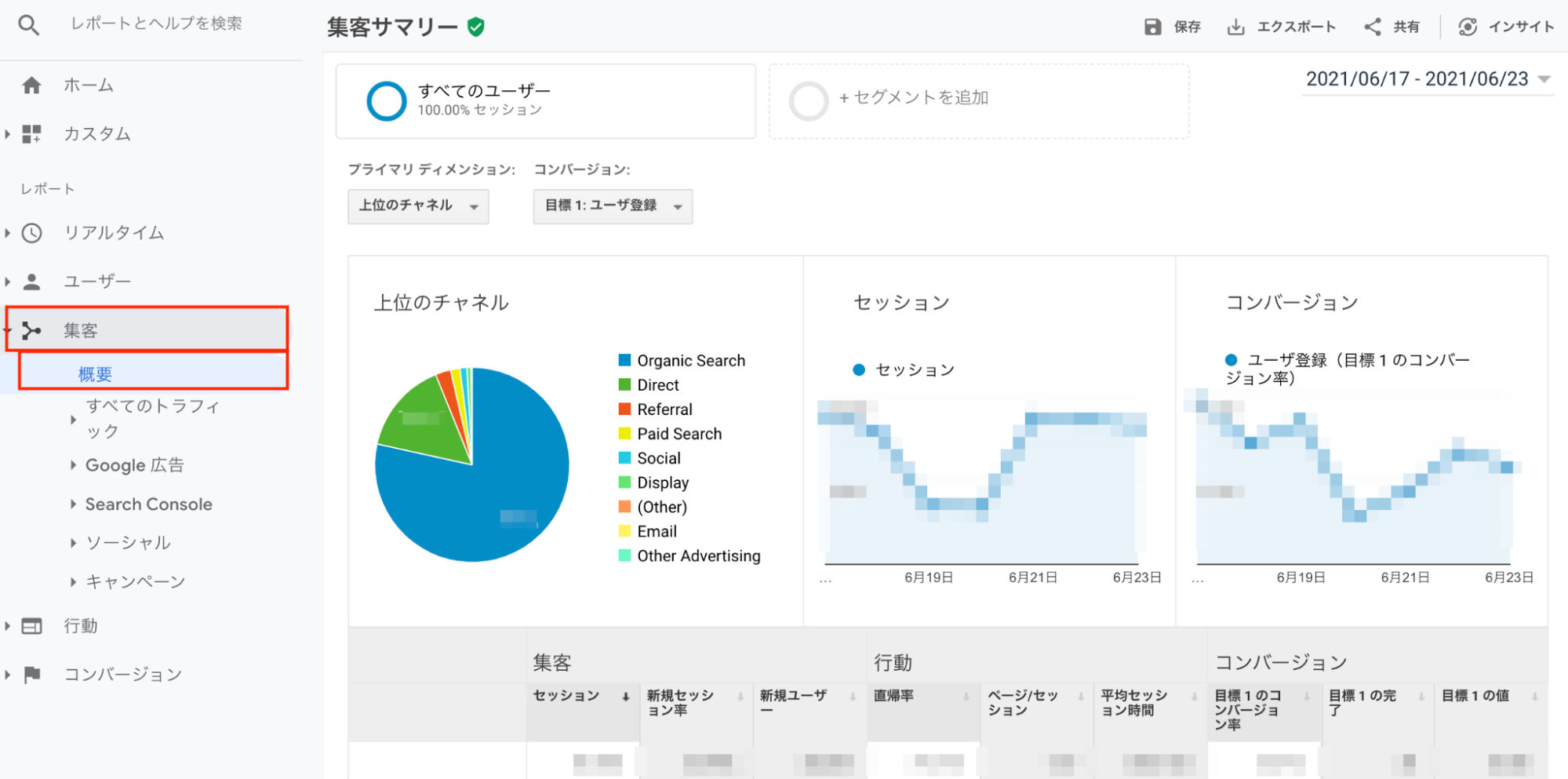Click the 行動 behavior window icon
The height and width of the screenshot is (779, 1568).
31,626
